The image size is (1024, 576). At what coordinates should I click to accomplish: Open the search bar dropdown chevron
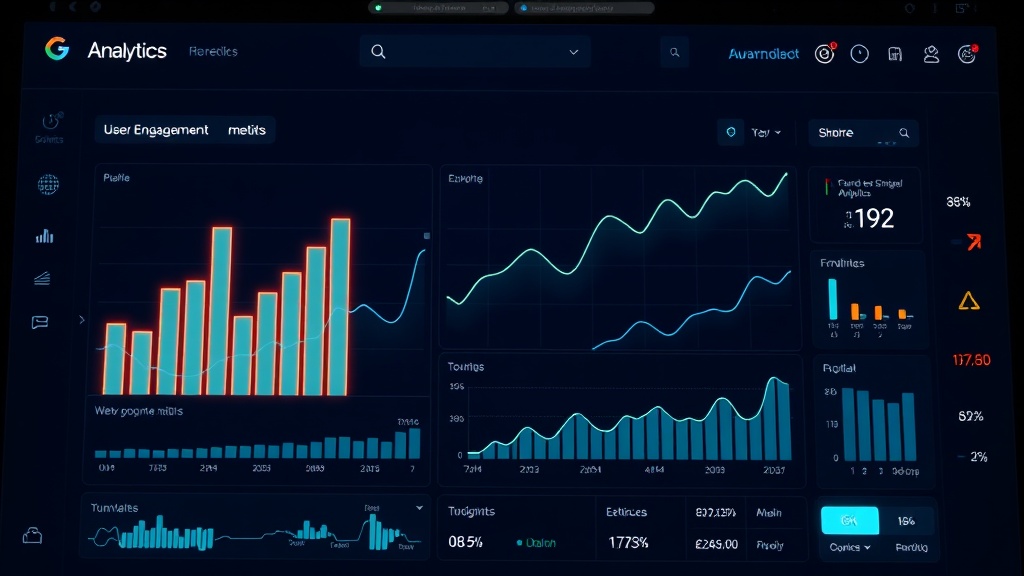(x=571, y=51)
